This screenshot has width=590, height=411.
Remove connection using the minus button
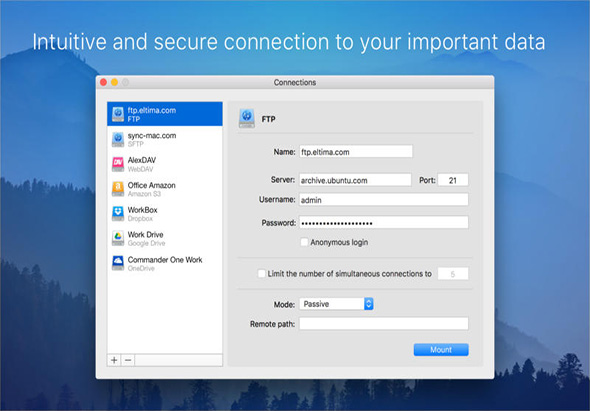click(x=128, y=360)
